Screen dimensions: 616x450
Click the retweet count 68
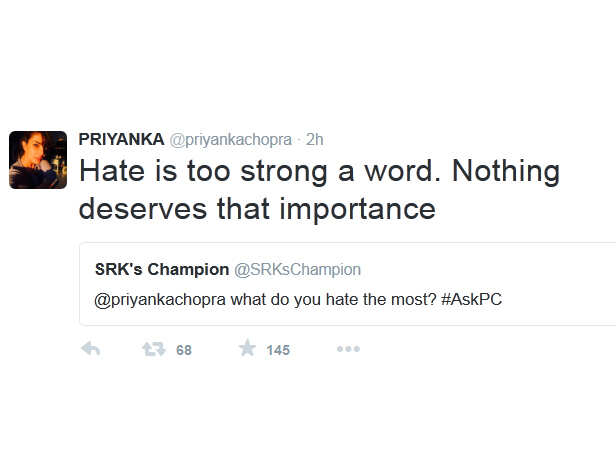[x=184, y=350]
